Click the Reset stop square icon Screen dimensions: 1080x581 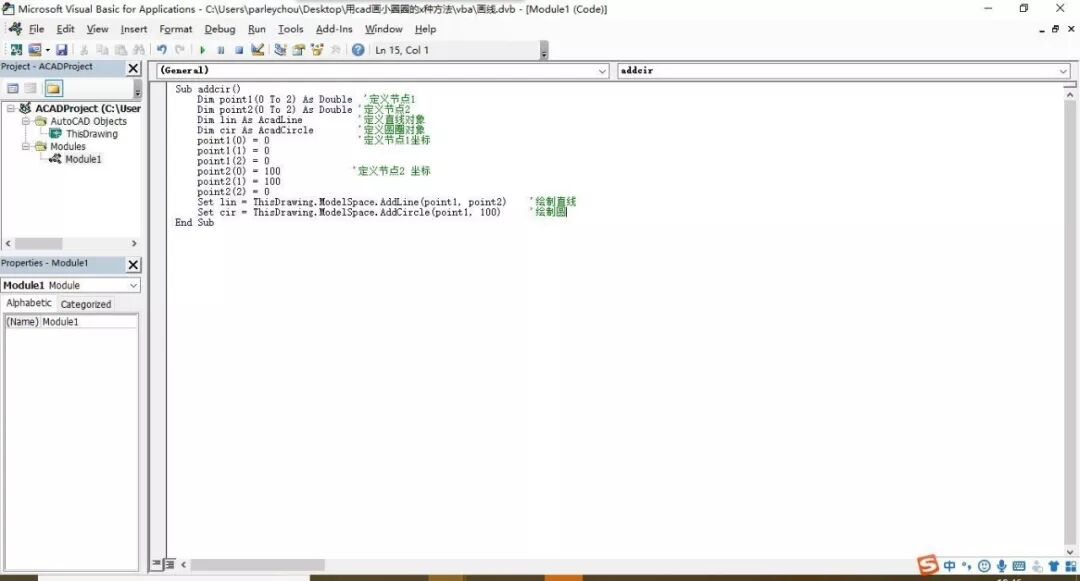click(239, 50)
